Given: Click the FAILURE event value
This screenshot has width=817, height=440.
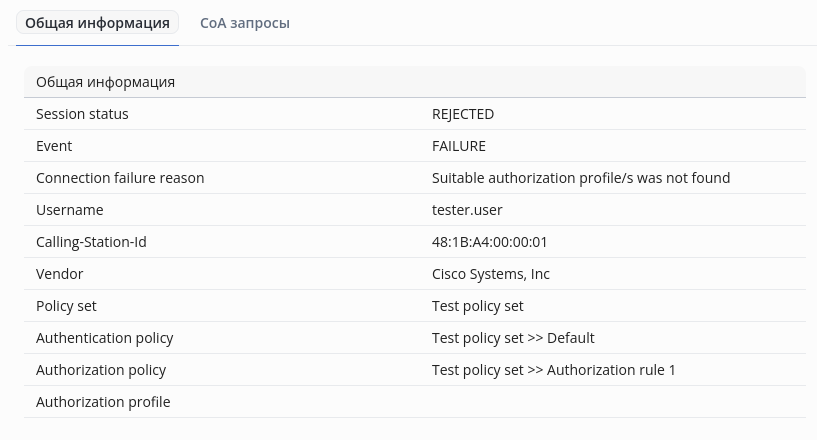Looking at the screenshot, I should click(x=459, y=146).
